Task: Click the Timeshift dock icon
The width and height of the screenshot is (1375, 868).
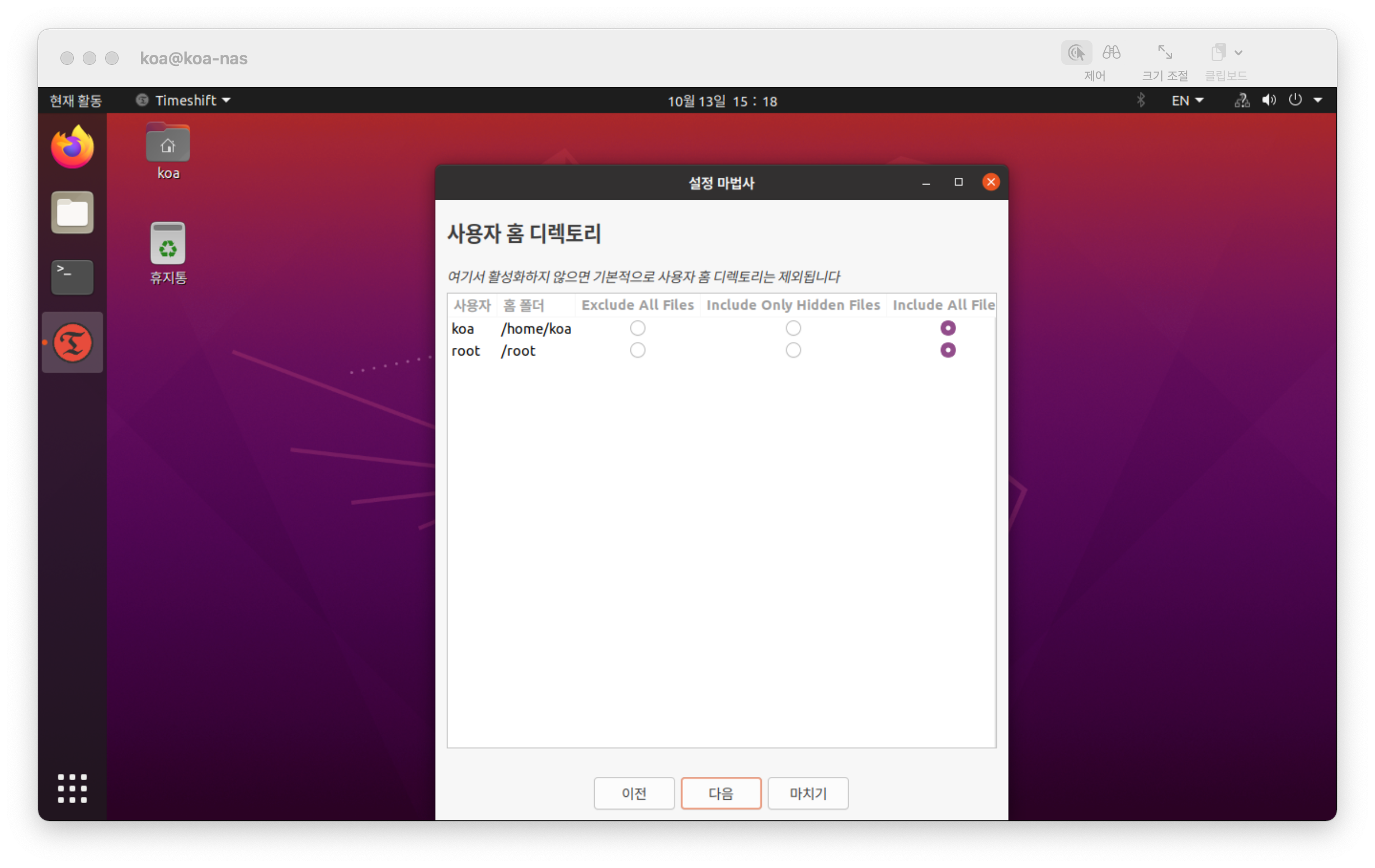Action: point(72,343)
